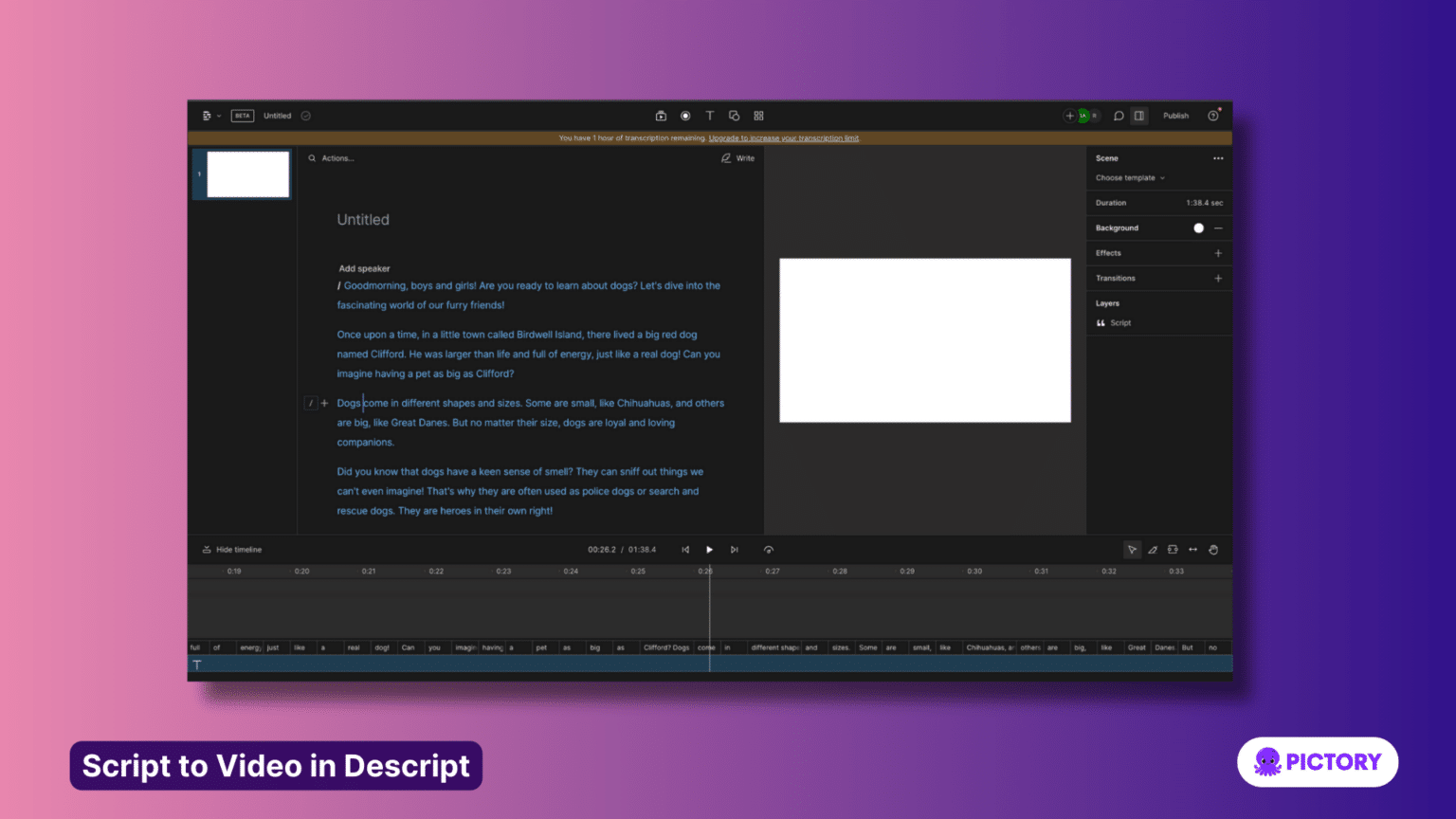
Task: Open the media capture icon in the toolbar
Action: coord(661,115)
